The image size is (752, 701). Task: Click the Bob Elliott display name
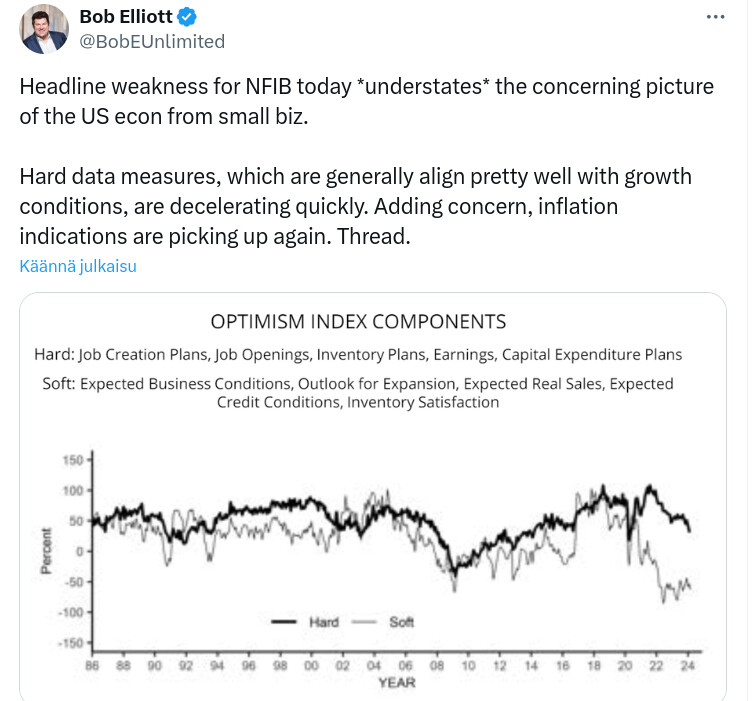[126, 17]
